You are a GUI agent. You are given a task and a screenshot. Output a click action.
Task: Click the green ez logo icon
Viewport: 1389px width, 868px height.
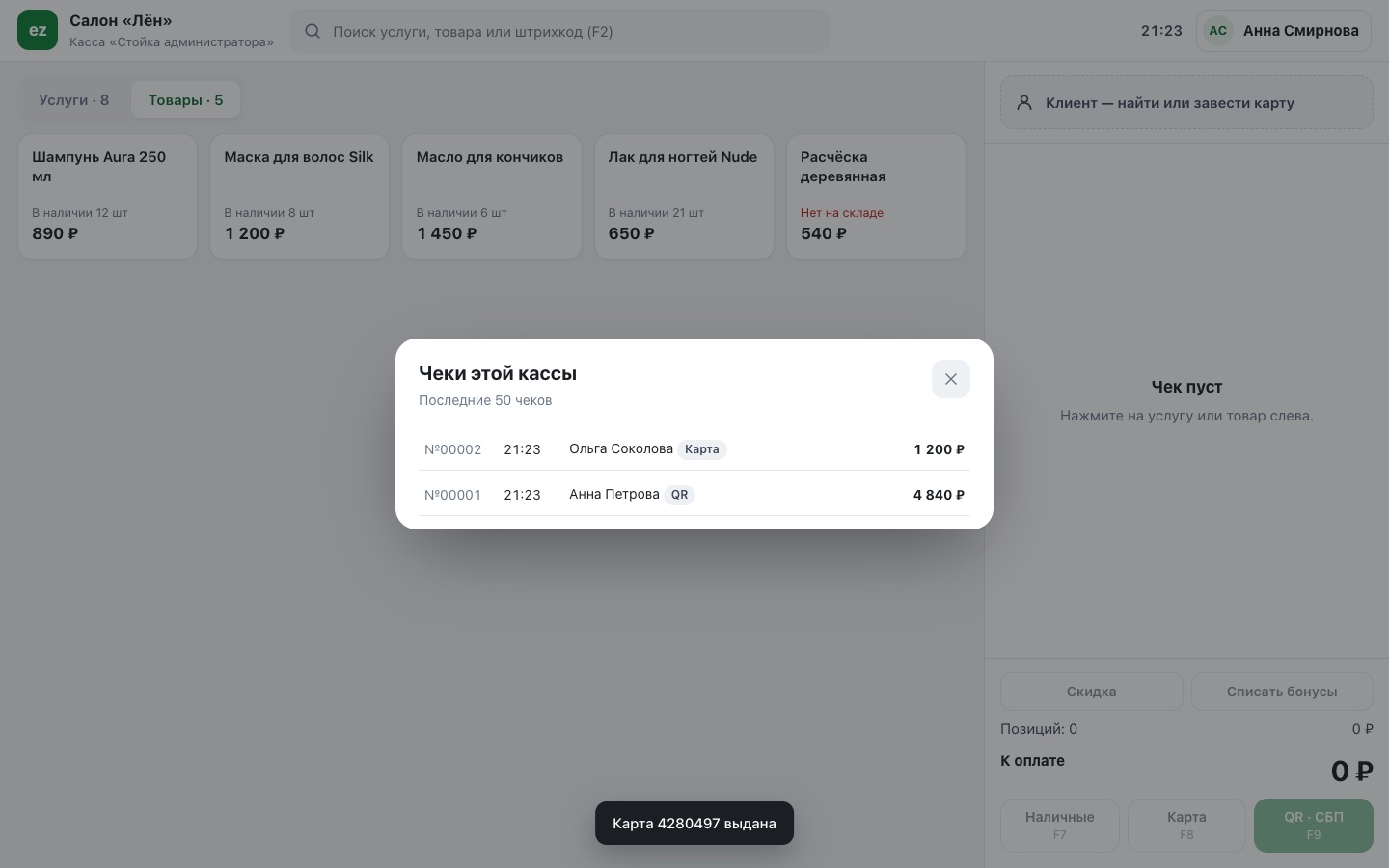click(38, 30)
